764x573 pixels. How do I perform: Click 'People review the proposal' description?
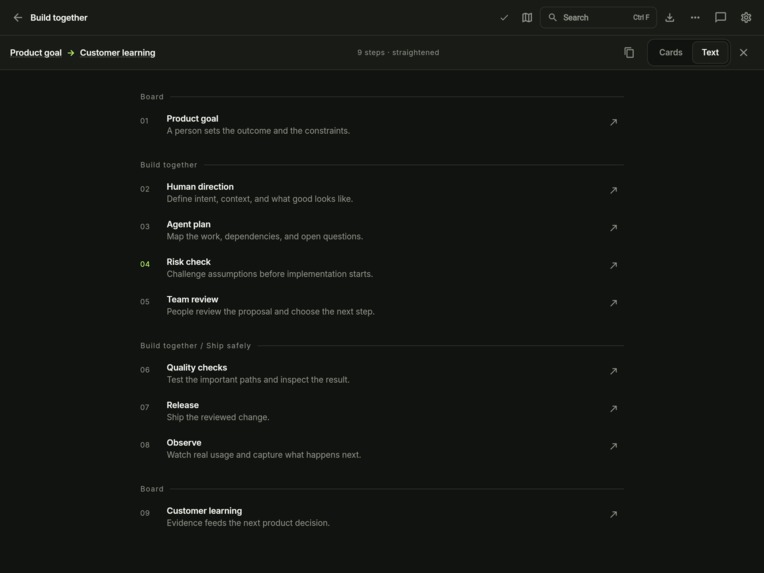click(x=270, y=311)
